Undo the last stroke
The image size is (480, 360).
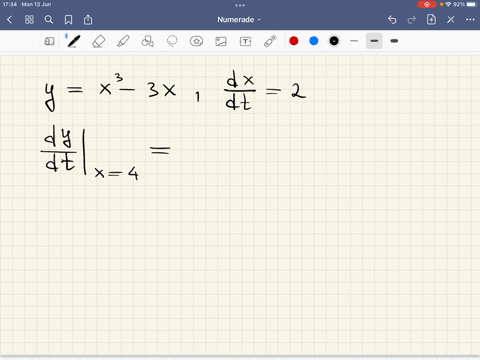click(x=392, y=20)
